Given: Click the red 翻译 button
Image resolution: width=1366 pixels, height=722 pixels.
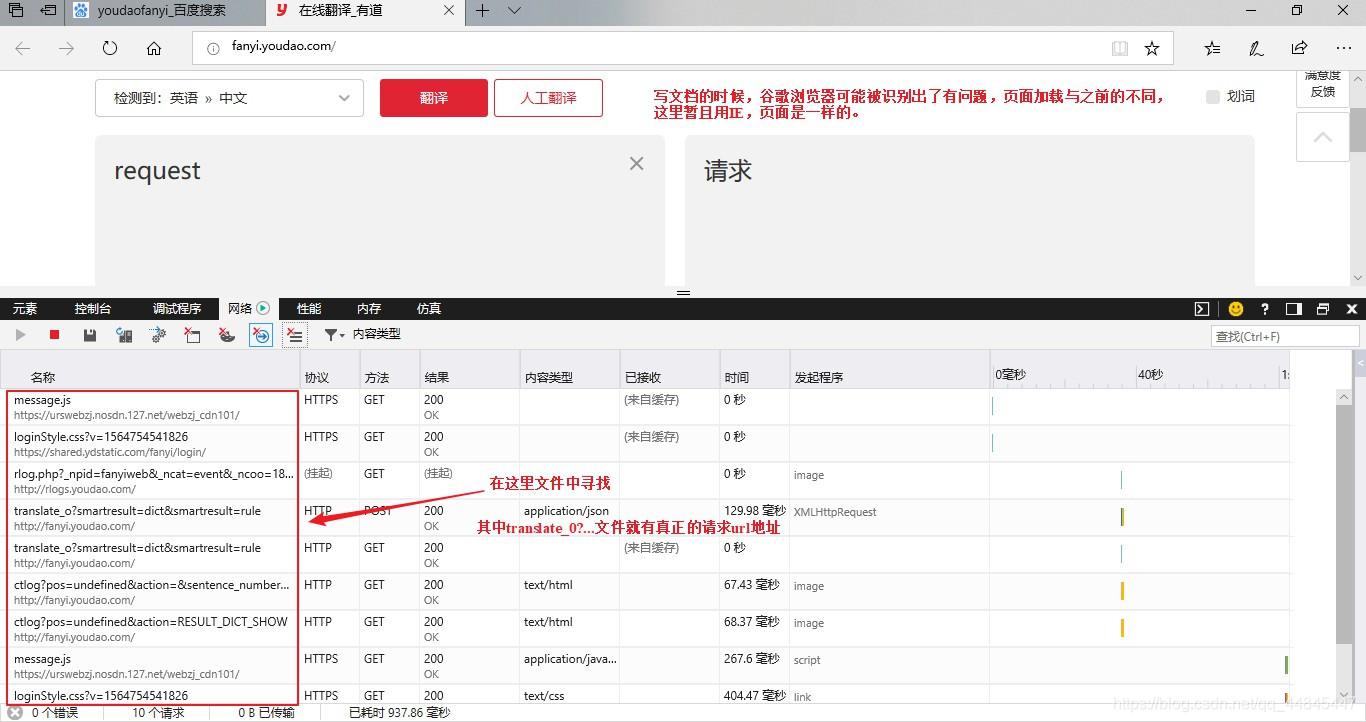Looking at the screenshot, I should pos(434,98).
